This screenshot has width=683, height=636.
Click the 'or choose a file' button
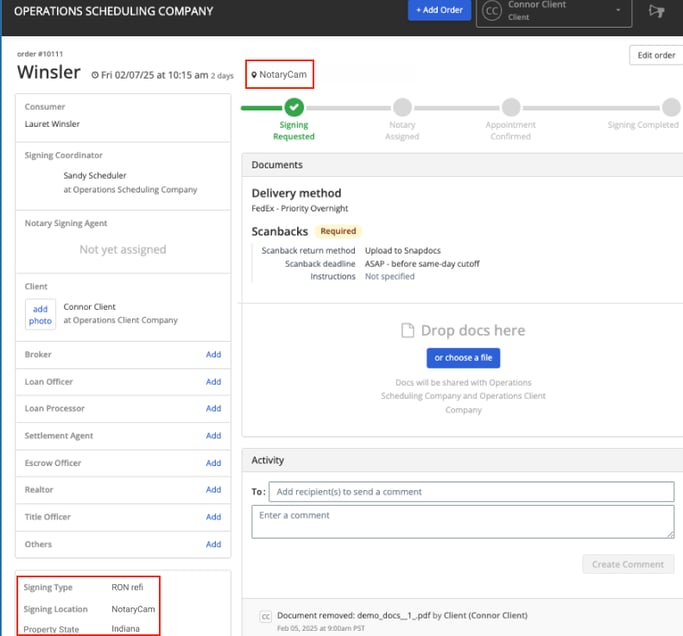click(463, 358)
